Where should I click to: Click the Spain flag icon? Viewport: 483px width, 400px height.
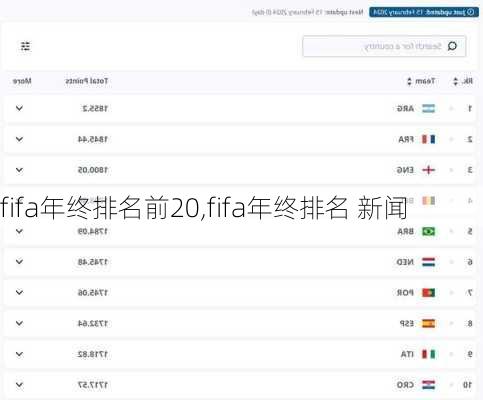coord(428,323)
